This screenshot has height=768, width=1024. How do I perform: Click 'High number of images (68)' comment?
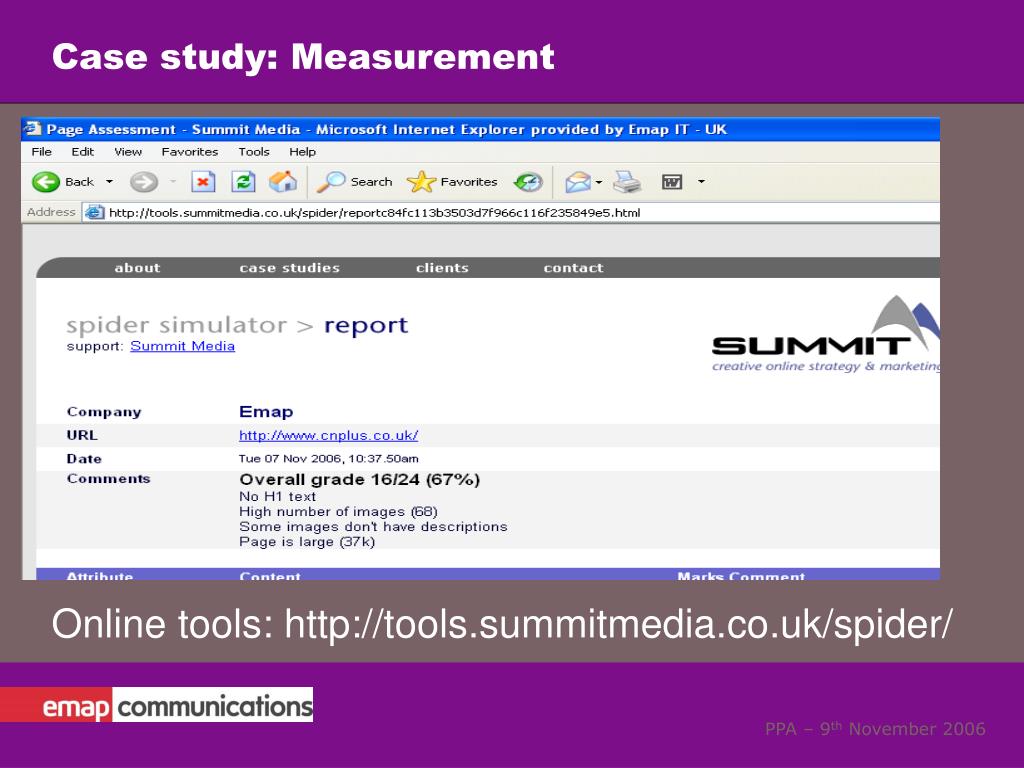pos(338,511)
